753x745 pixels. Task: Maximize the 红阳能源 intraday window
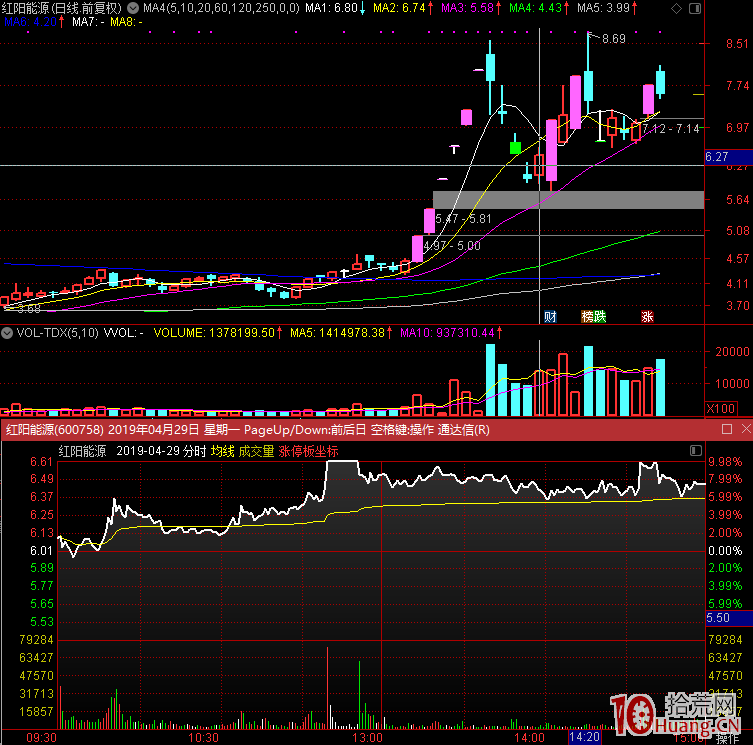point(727,429)
